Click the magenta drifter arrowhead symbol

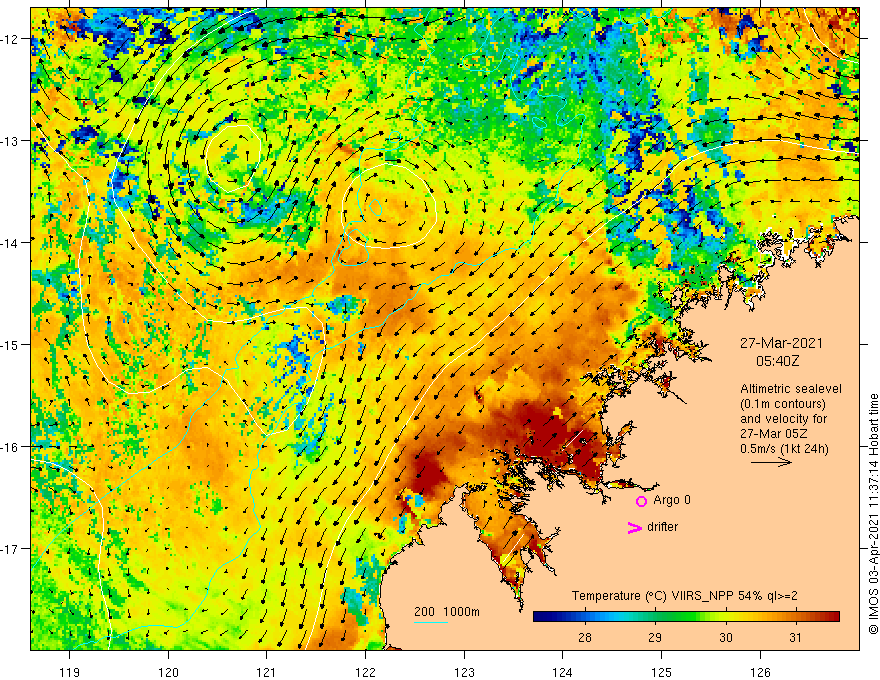pos(635,527)
